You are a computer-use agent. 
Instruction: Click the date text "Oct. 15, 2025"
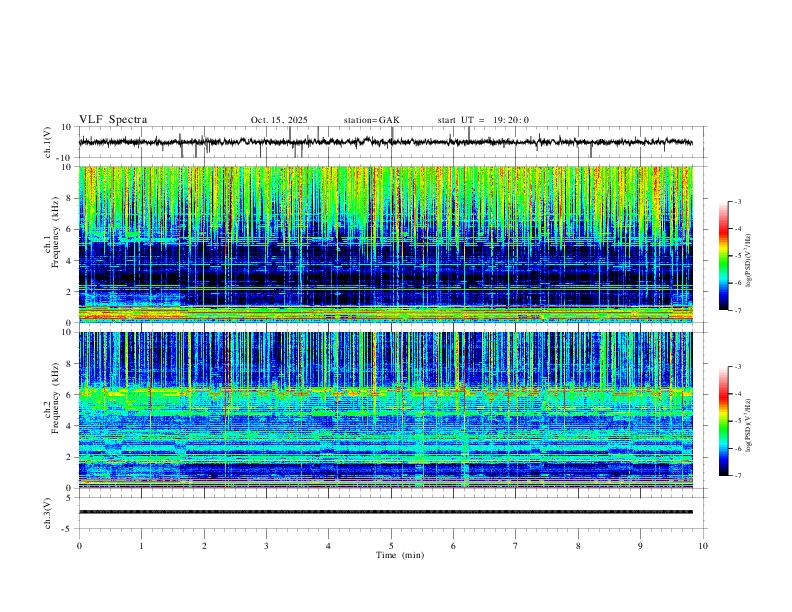coord(279,120)
